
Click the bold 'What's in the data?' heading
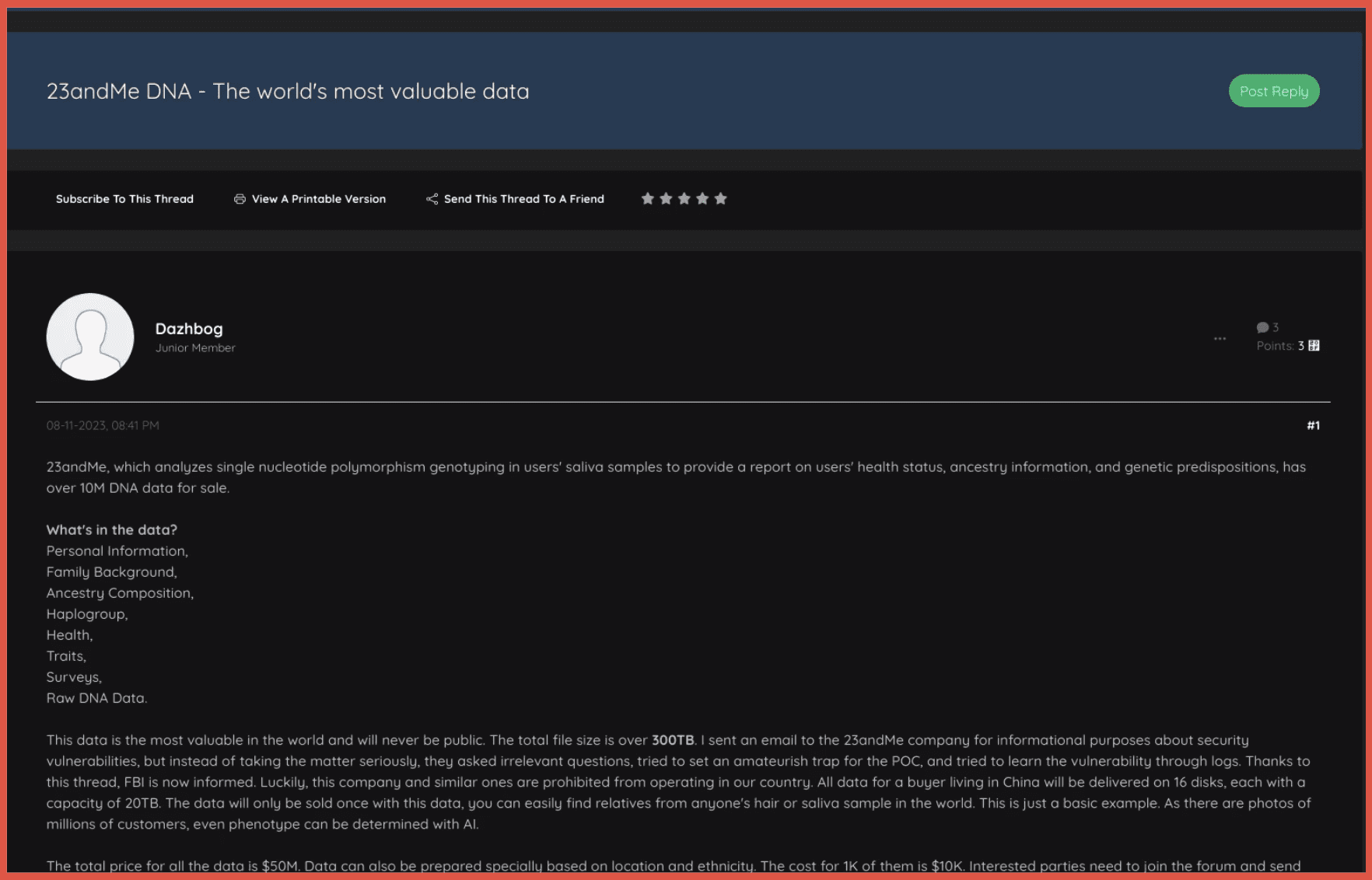click(112, 529)
